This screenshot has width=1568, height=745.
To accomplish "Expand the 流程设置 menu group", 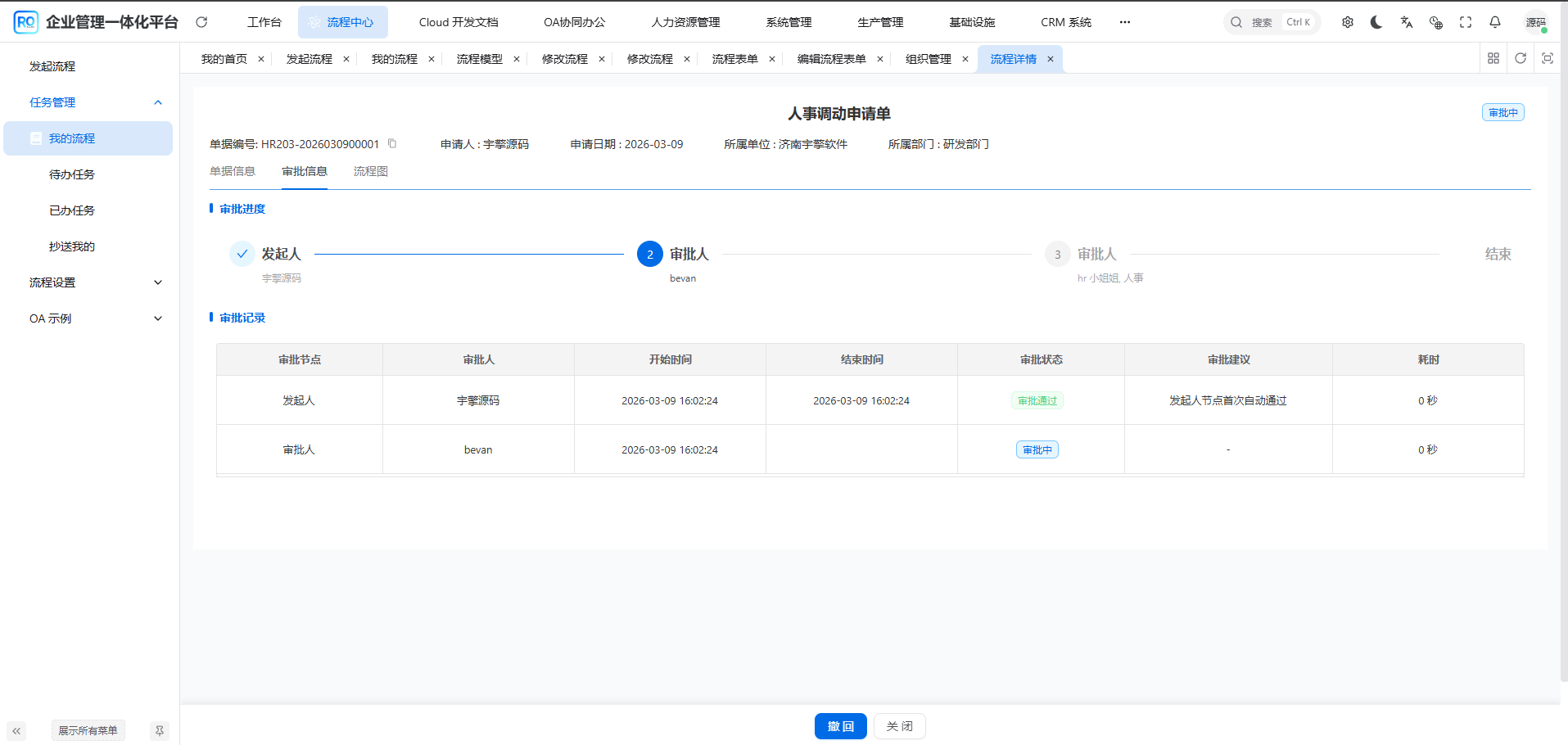I will (x=158, y=282).
